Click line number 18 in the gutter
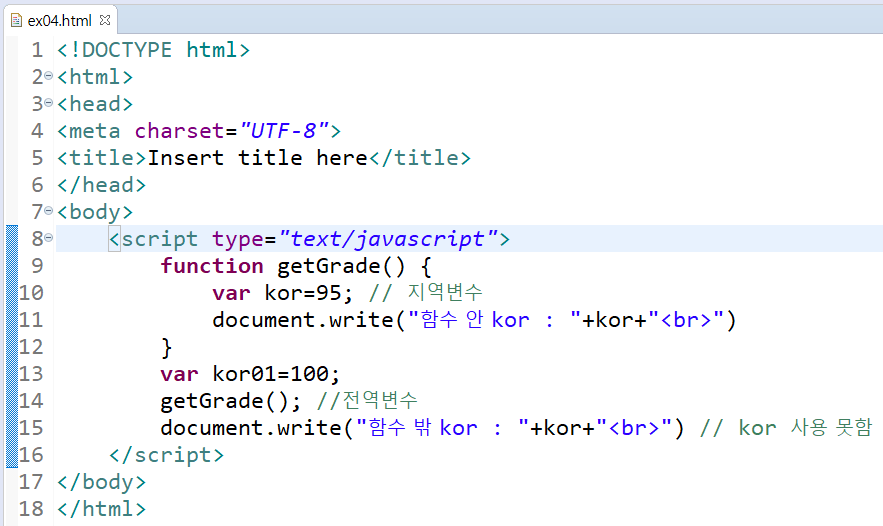The height and width of the screenshot is (526, 883). (x=31, y=509)
